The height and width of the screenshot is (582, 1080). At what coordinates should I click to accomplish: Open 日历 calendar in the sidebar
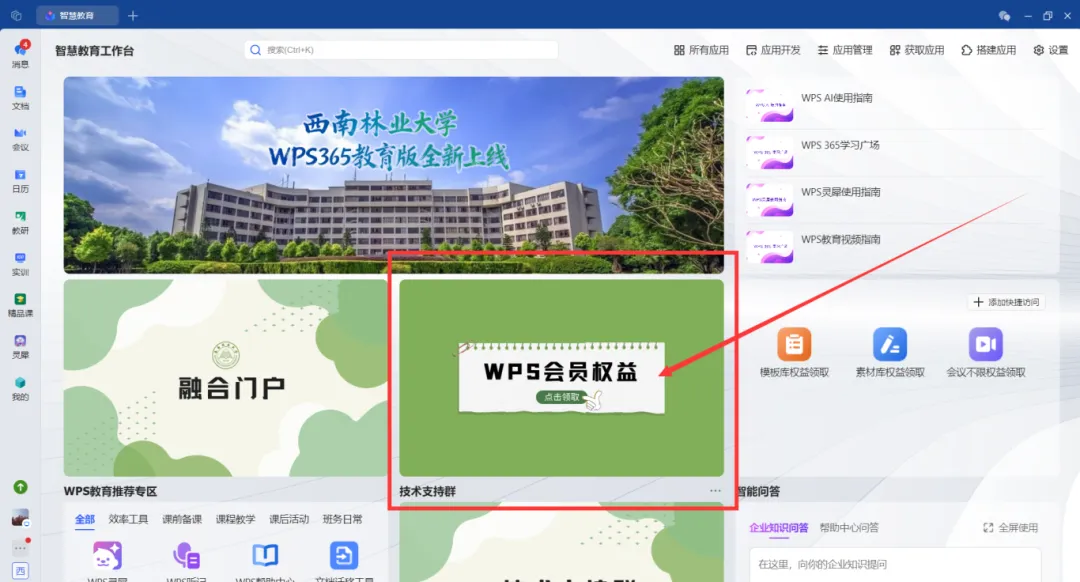(x=21, y=180)
